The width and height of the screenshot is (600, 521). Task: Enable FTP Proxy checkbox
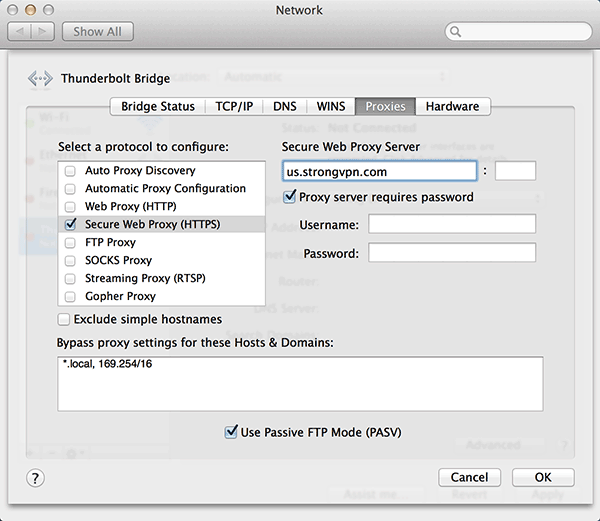point(70,243)
